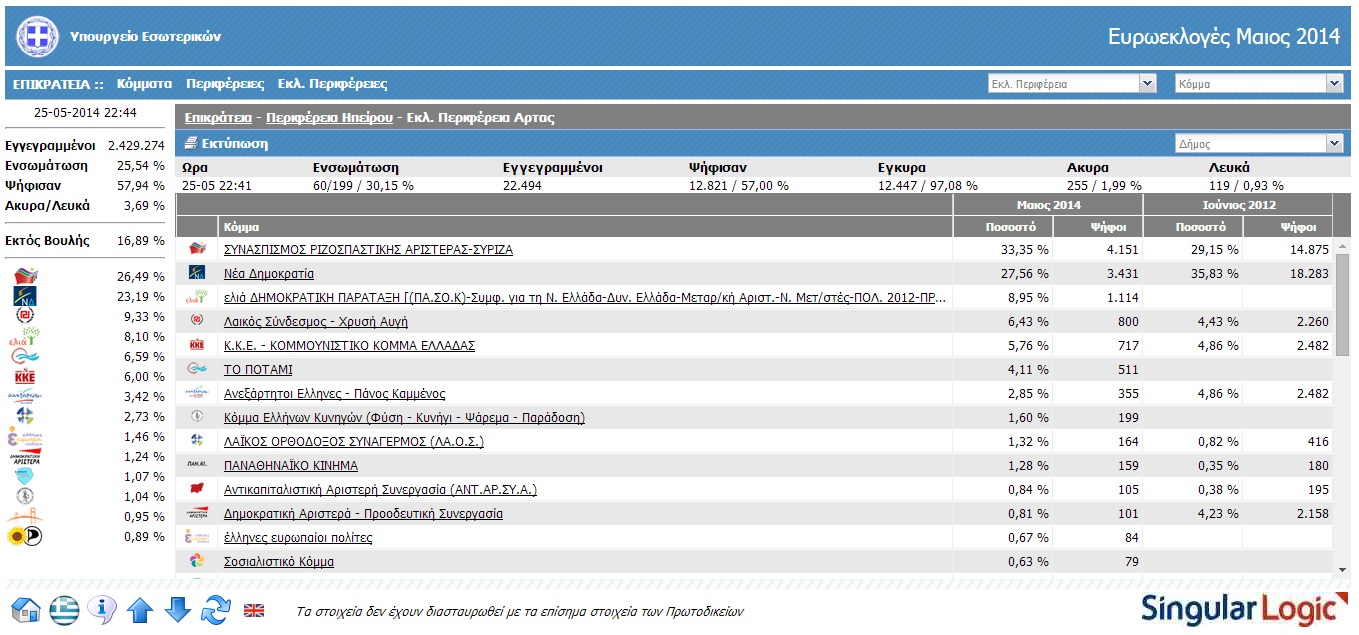
Task: Open the Νέα Δημοκρατία party link
Action: point(268,273)
